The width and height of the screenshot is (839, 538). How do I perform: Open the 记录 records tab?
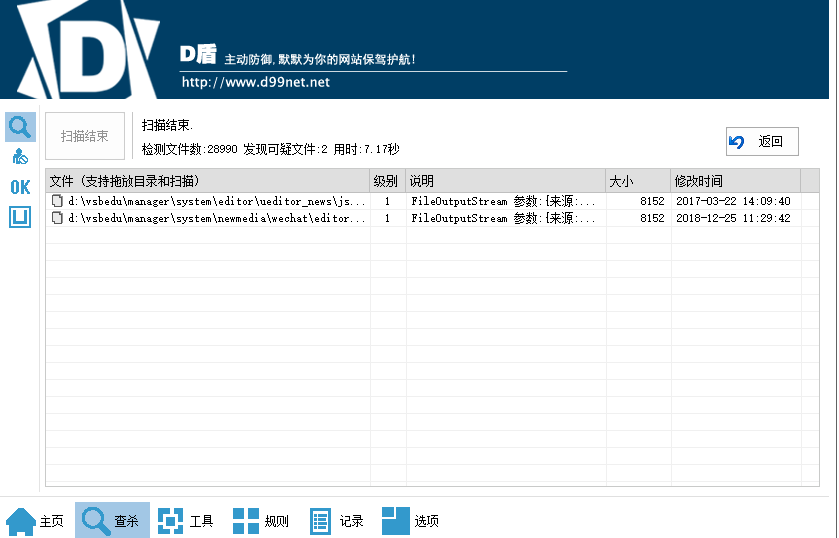pos(336,521)
